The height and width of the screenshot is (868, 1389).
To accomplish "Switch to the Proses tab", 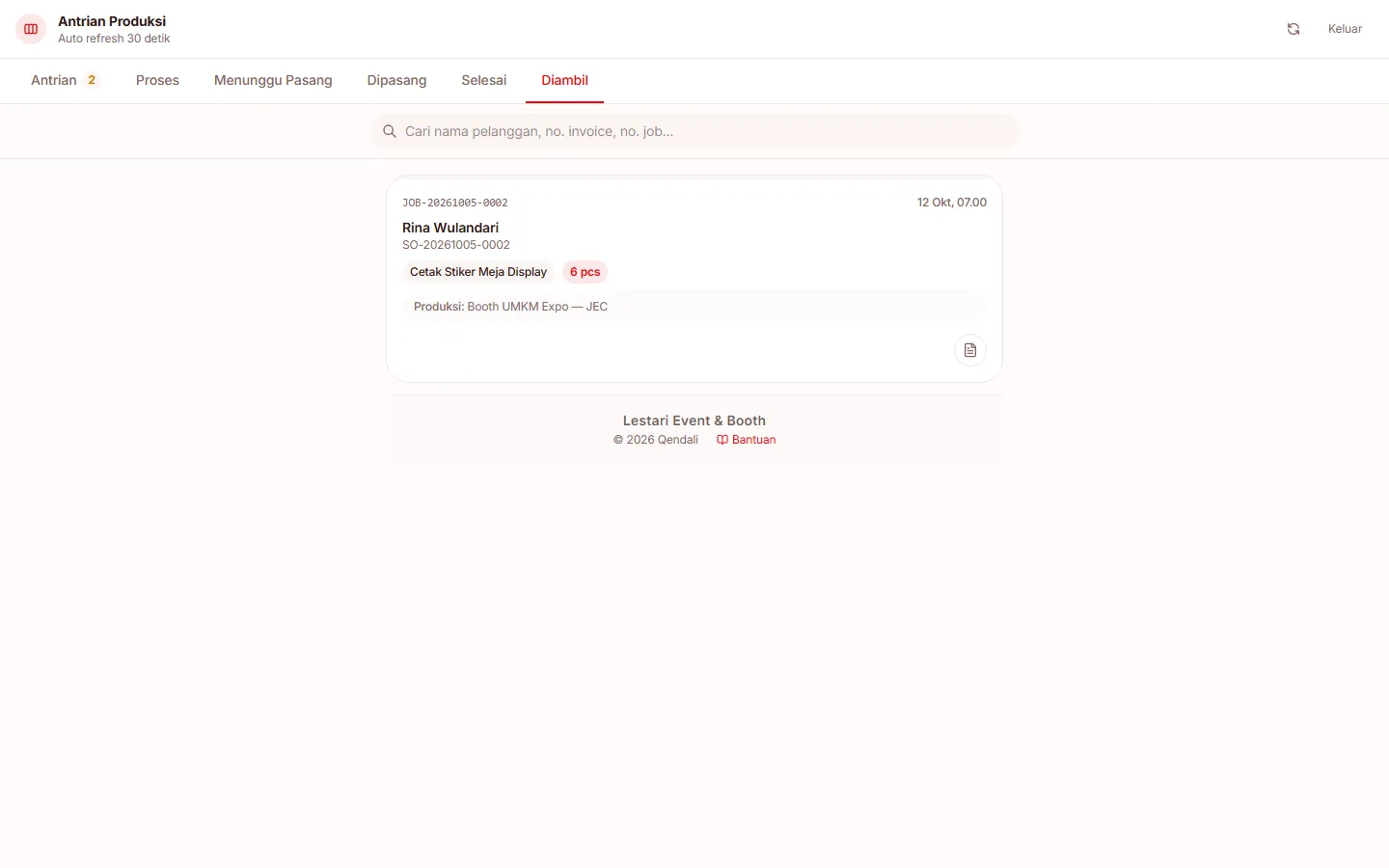I will coord(157,80).
